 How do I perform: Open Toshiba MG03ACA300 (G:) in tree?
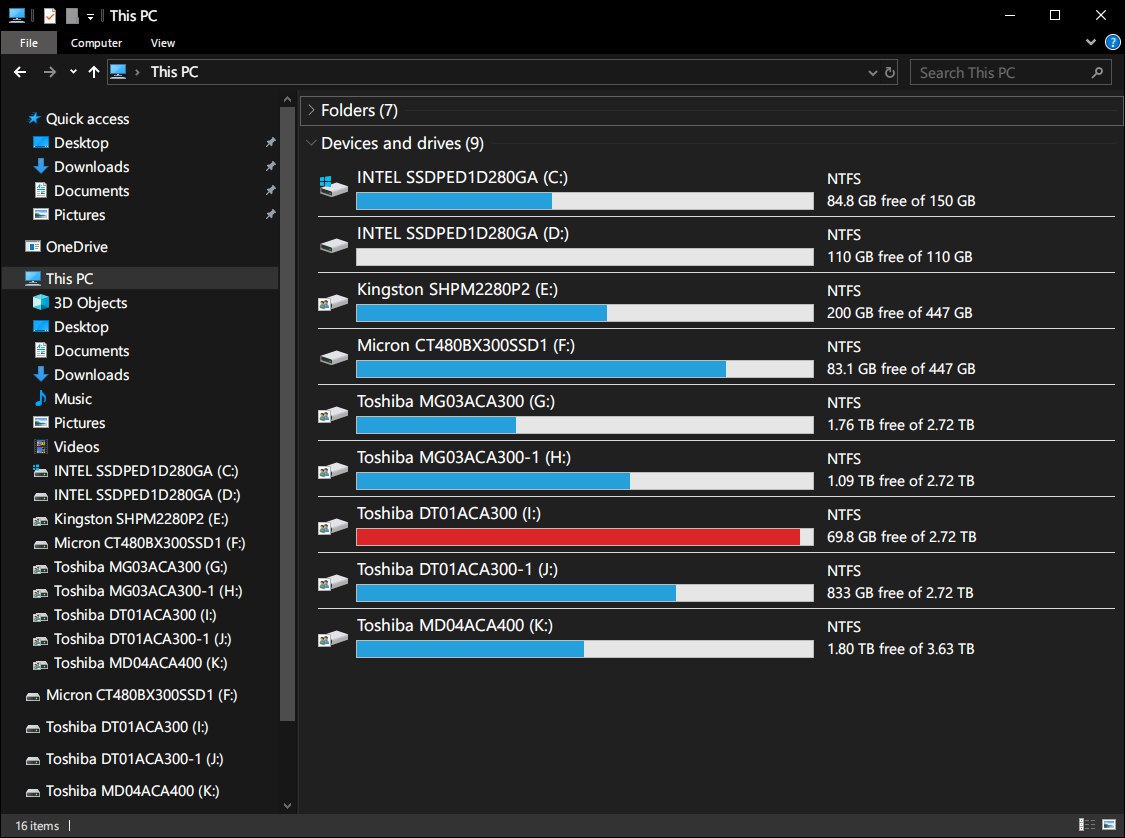141,567
